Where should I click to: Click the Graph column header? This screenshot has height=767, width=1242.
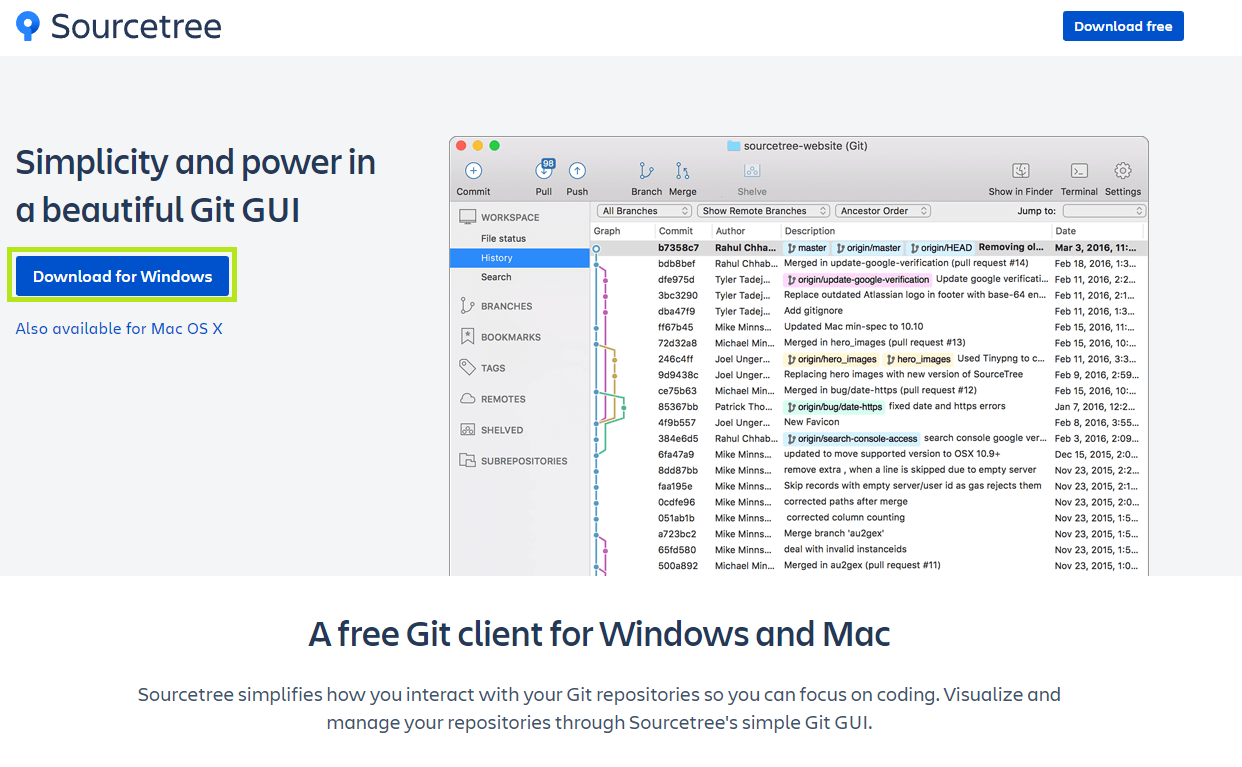tap(607, 231)
